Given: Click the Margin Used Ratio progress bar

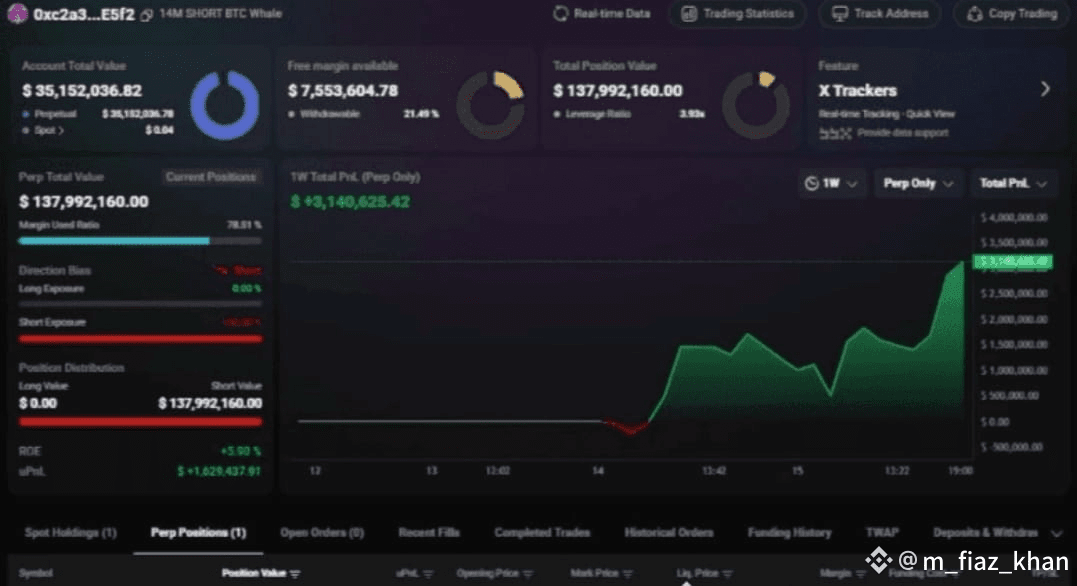Looking at the screenshot, I should click(140, 241).
